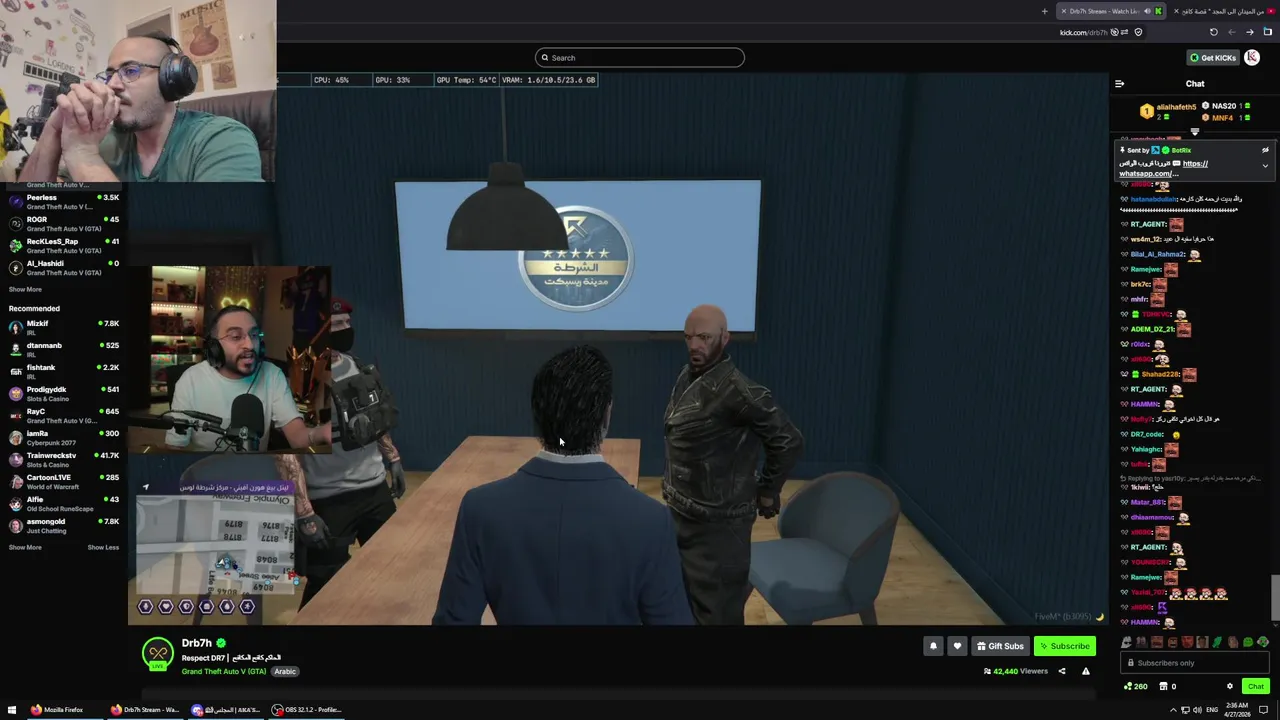Click the kick.com/drb7h address bar

pos(1084,32)
